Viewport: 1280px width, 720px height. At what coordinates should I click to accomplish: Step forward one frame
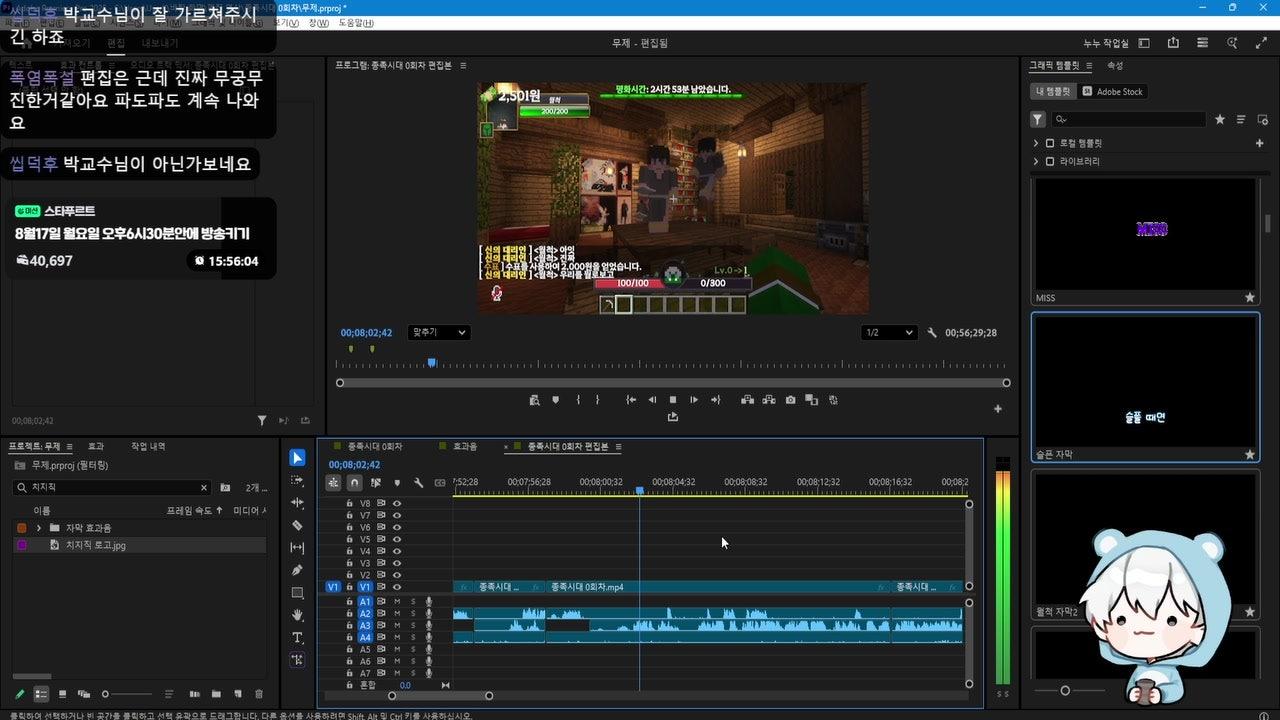(x=694, y=400)
